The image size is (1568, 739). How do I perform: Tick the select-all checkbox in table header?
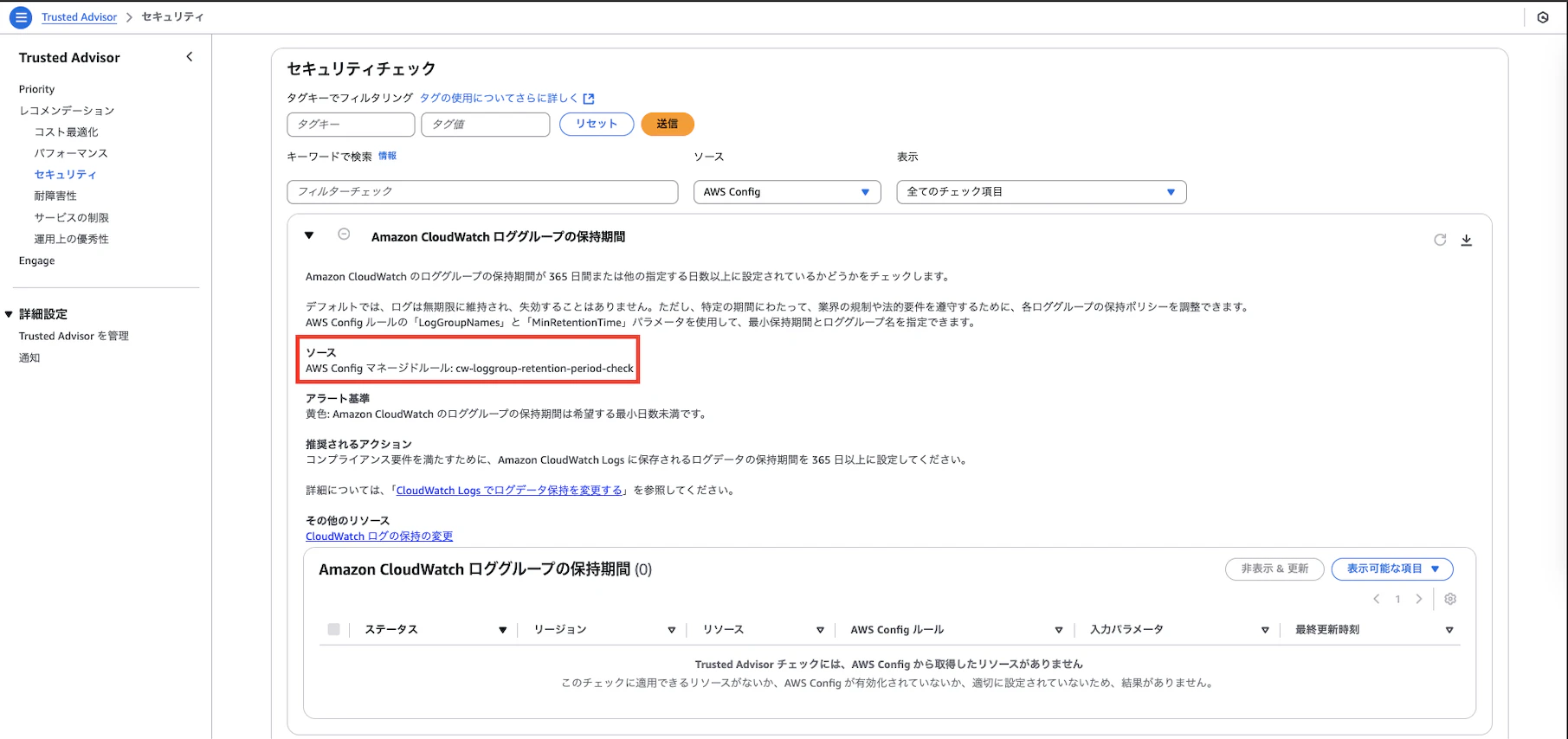coord(333,629)
